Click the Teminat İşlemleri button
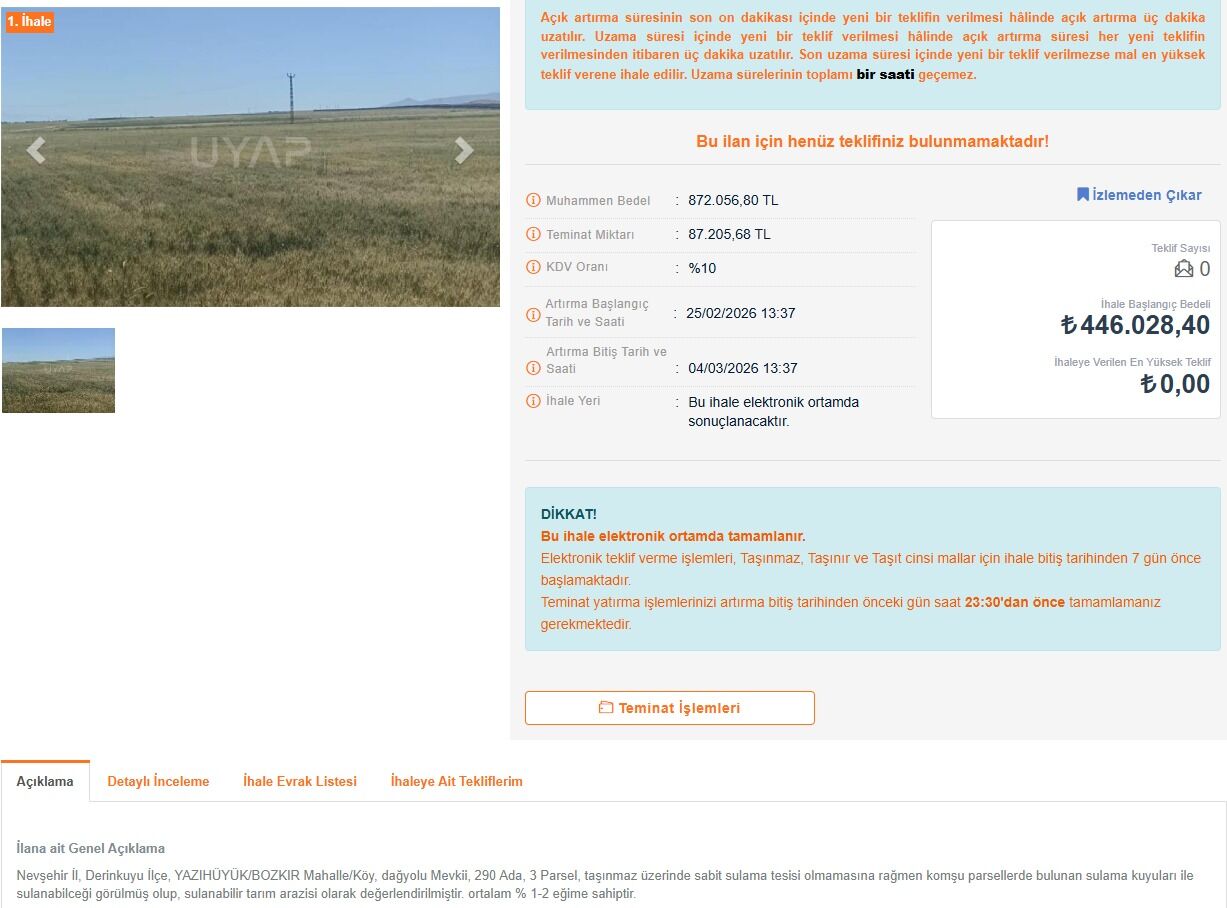1227x908 pixels. coord(670,708)
